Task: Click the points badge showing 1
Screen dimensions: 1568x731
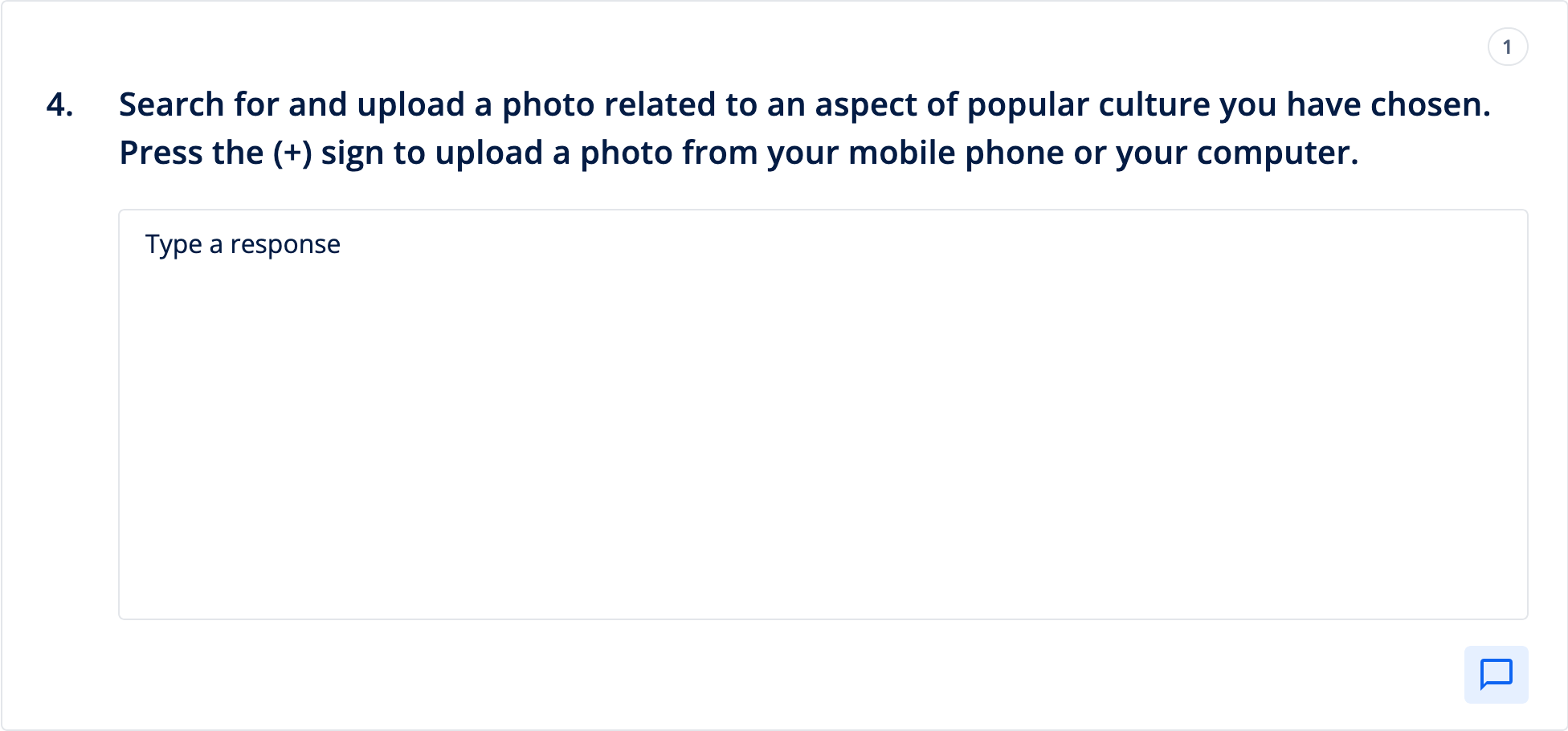Action: (1507, 47)
